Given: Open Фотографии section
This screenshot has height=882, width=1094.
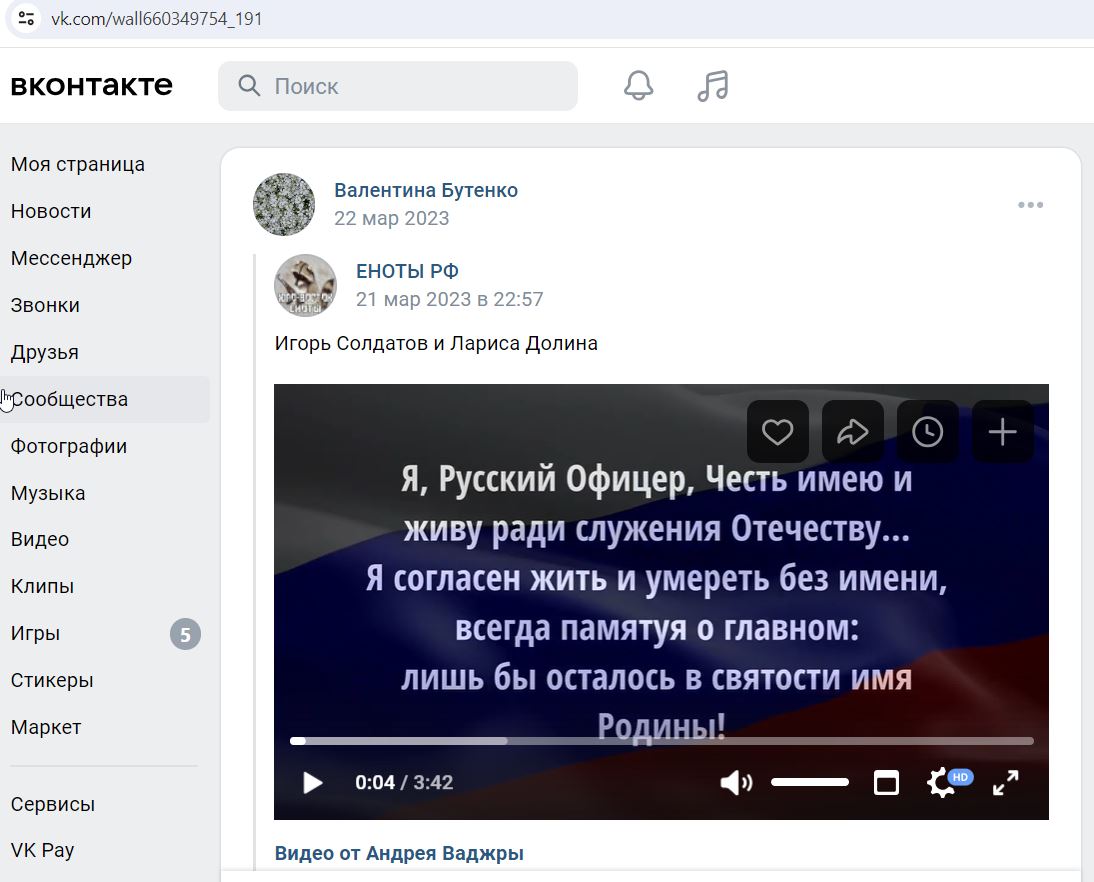Looking at the screenshot, I should coord(69,447).
